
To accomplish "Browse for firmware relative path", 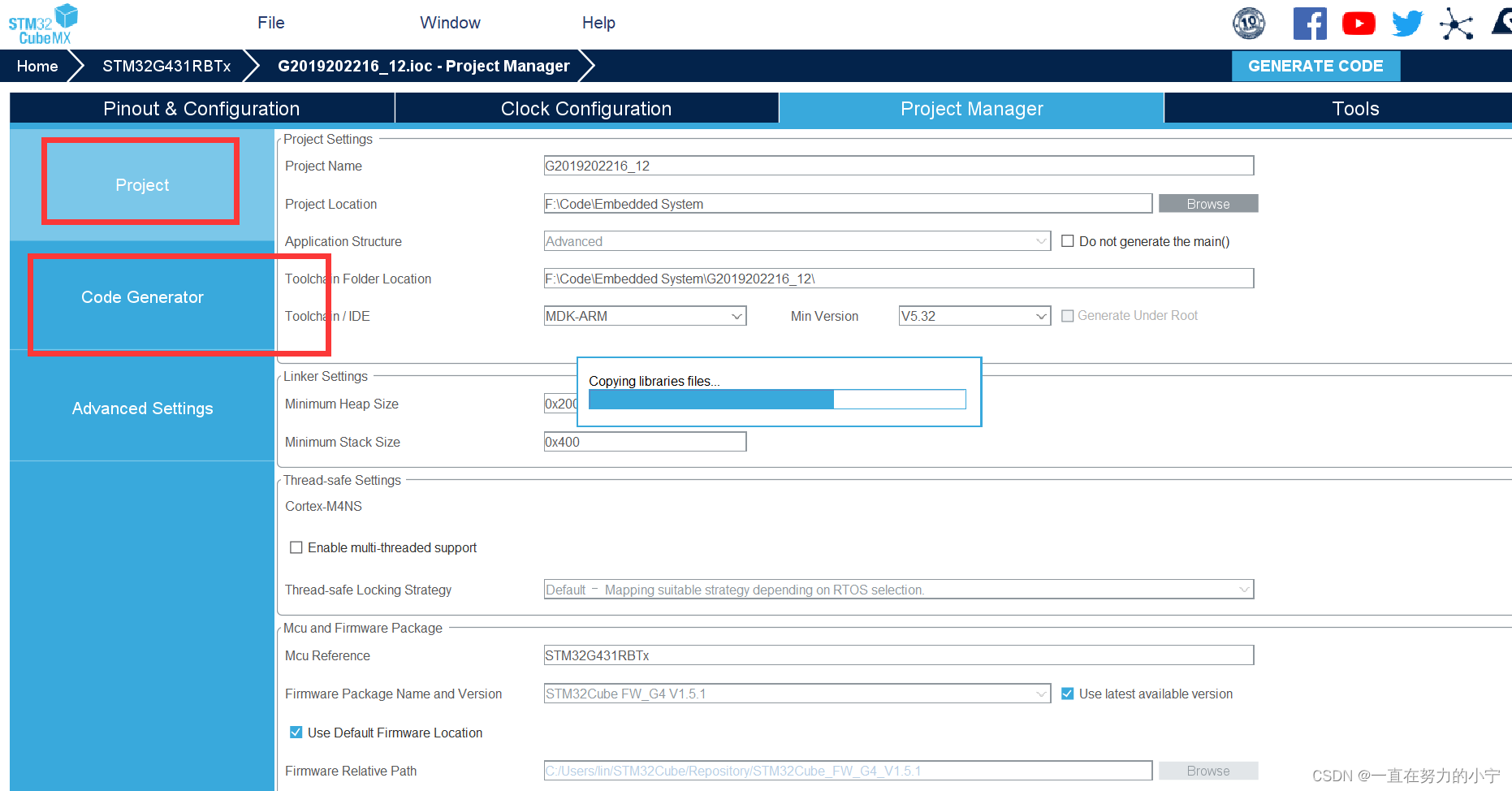I will [x=1208, y=771].
